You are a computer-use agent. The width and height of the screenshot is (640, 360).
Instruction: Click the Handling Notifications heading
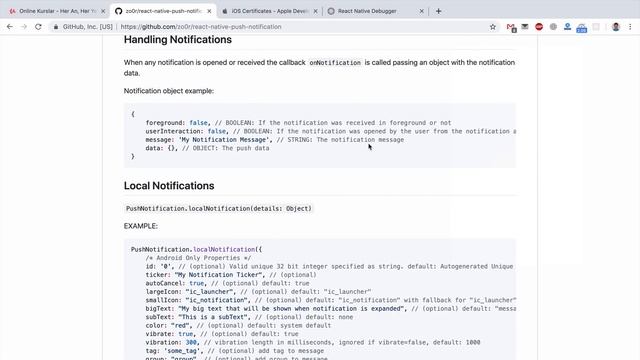point(178,40)
